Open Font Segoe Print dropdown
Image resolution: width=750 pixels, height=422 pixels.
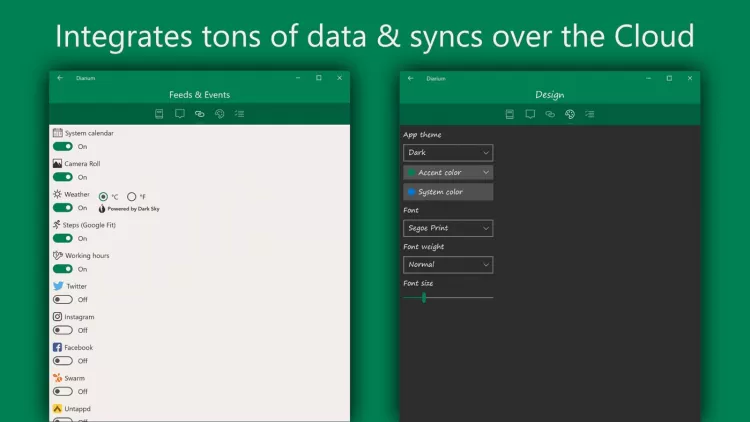tap(448, 228)
